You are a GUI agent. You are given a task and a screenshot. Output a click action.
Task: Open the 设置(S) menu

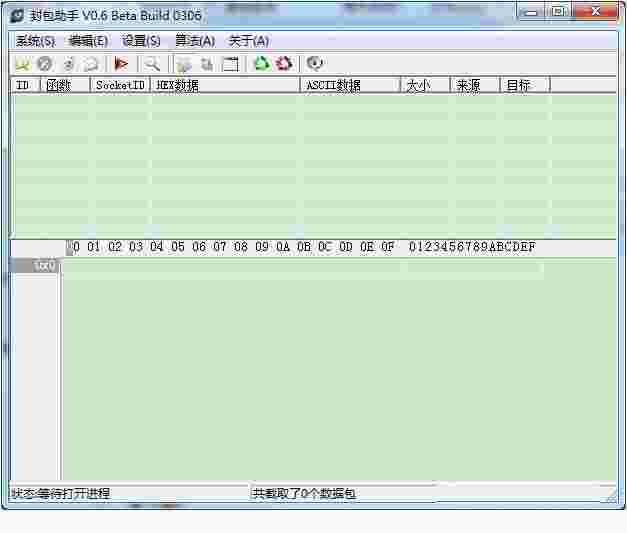click(141, 41)
